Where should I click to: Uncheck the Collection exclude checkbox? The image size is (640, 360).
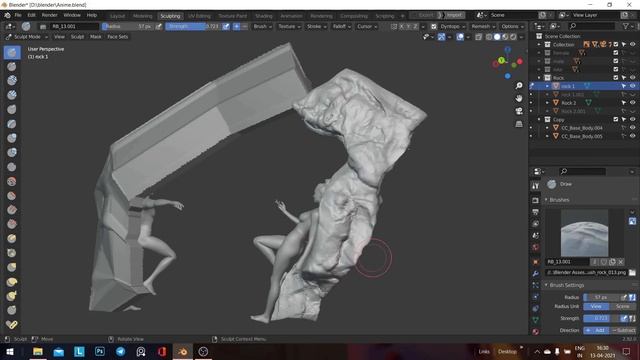pos(616,44)
